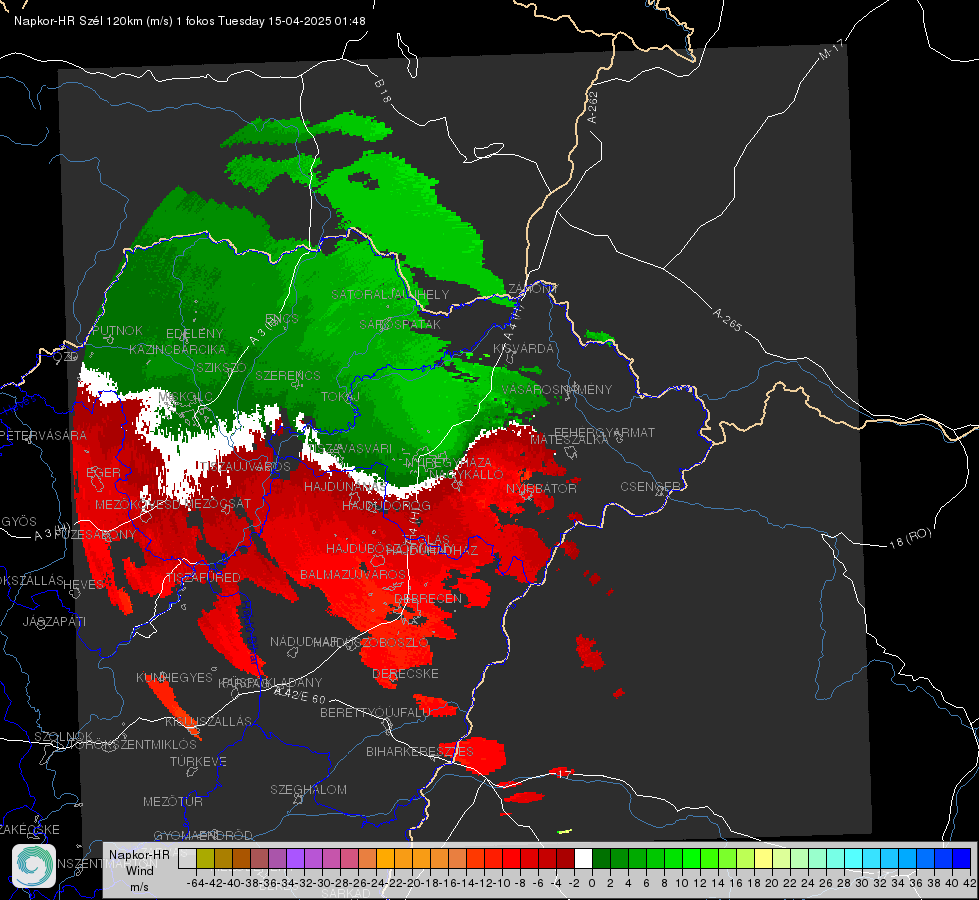Click the MEZŐTÚR town label
Screen dimensions: 979x900
pyautogui.click(x=173, y=801)
